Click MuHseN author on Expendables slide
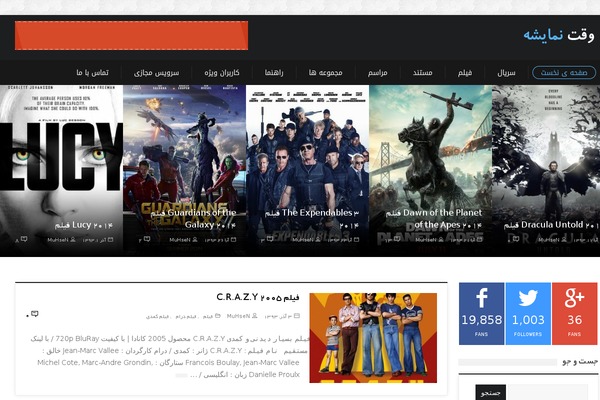This screenshot has height=400, width=600. tap(303, 240)
